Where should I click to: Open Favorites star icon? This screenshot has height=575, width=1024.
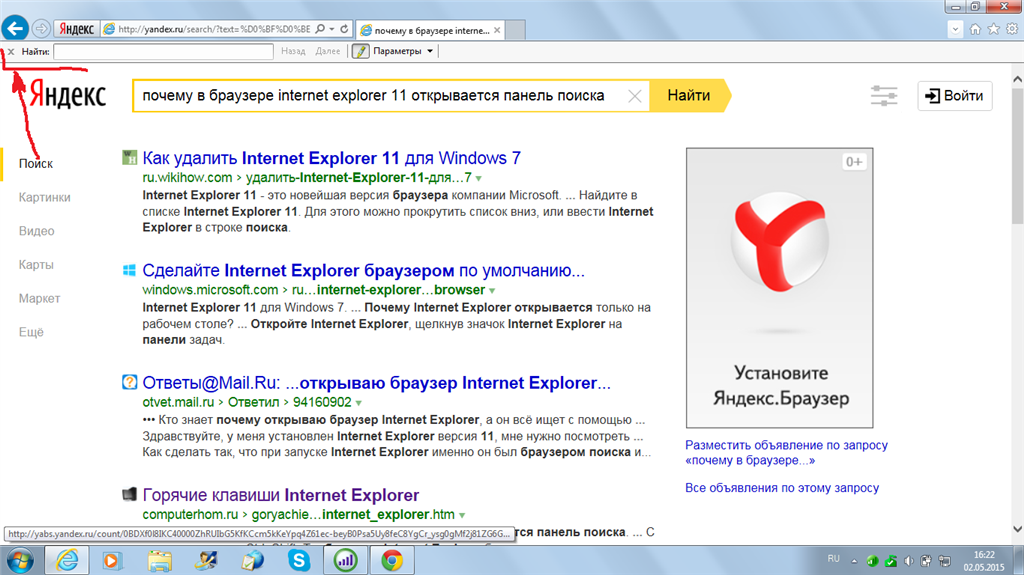(993, 29)
